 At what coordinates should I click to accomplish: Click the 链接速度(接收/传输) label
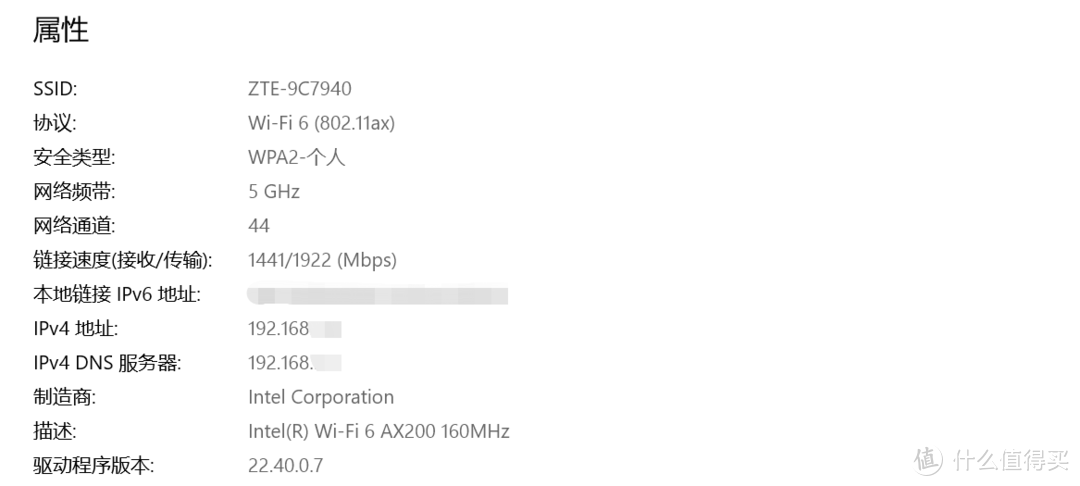pyautogui.click(x=122, y=260)
